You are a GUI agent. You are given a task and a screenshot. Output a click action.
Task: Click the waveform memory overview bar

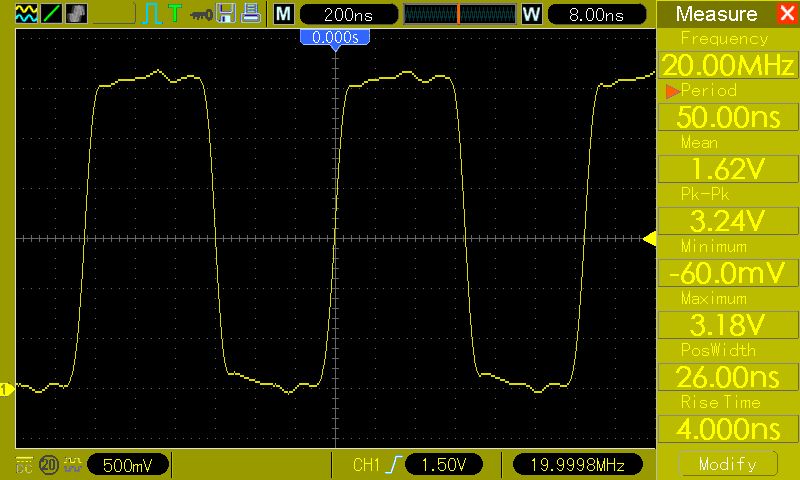[460, 14]
